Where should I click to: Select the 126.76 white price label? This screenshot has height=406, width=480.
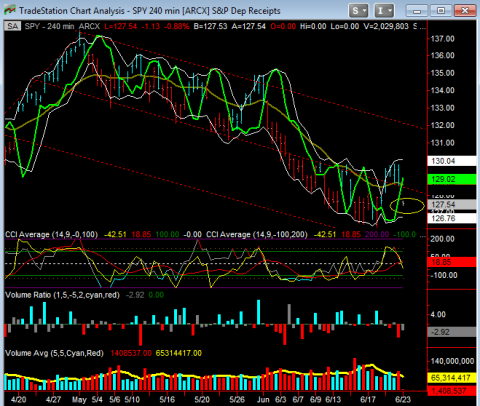(452, 218)
